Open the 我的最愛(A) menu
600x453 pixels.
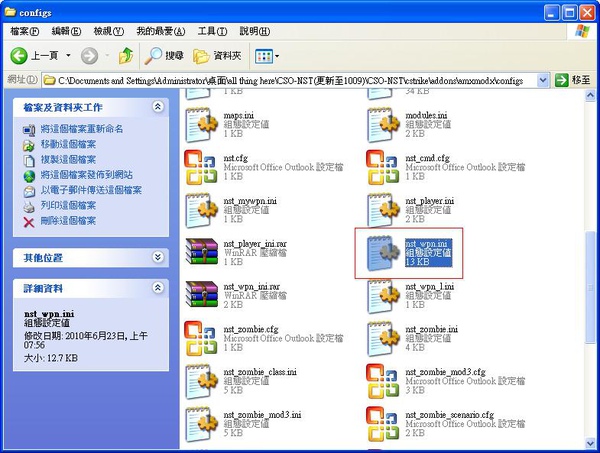coord(161,31)
